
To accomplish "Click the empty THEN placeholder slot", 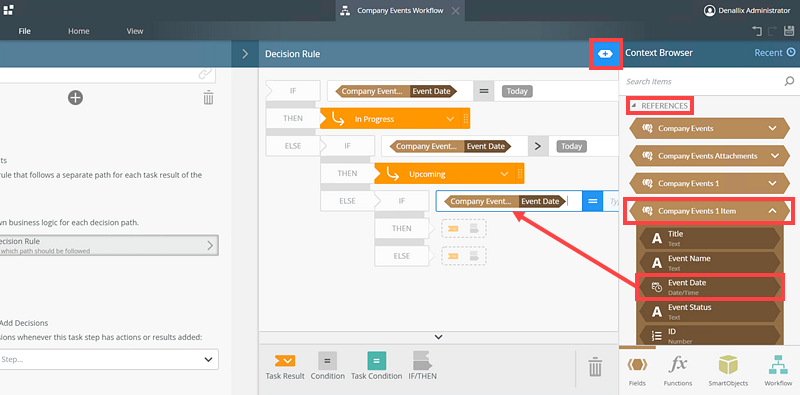I will [x=464, y=228].
